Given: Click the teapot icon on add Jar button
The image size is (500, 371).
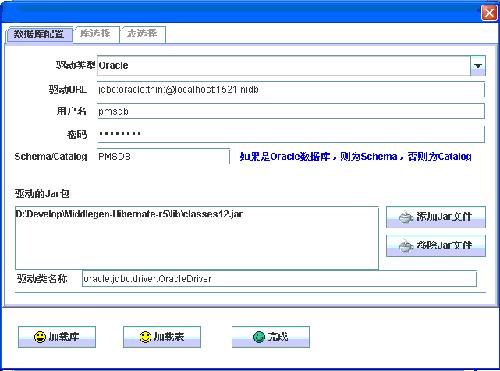Looking at the screenshot, I should (x=406, y=217).
